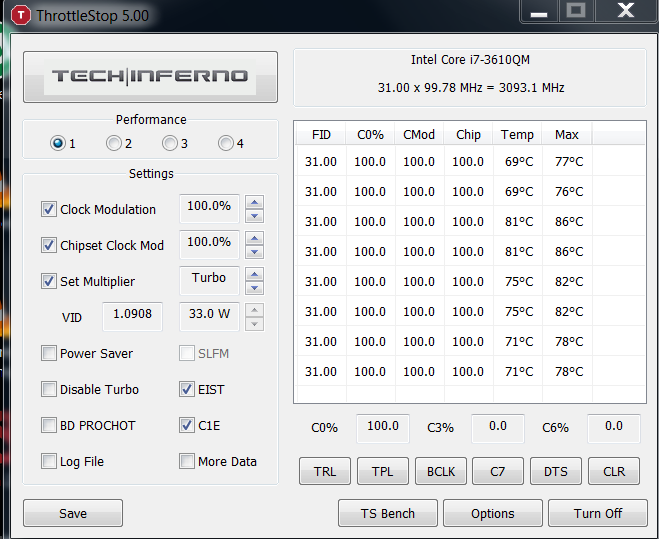The width and height of the screenshot is (659, 539).
Task: Click the 3093.1 MHz frequency readout
Action: click(x=532, y=87)
